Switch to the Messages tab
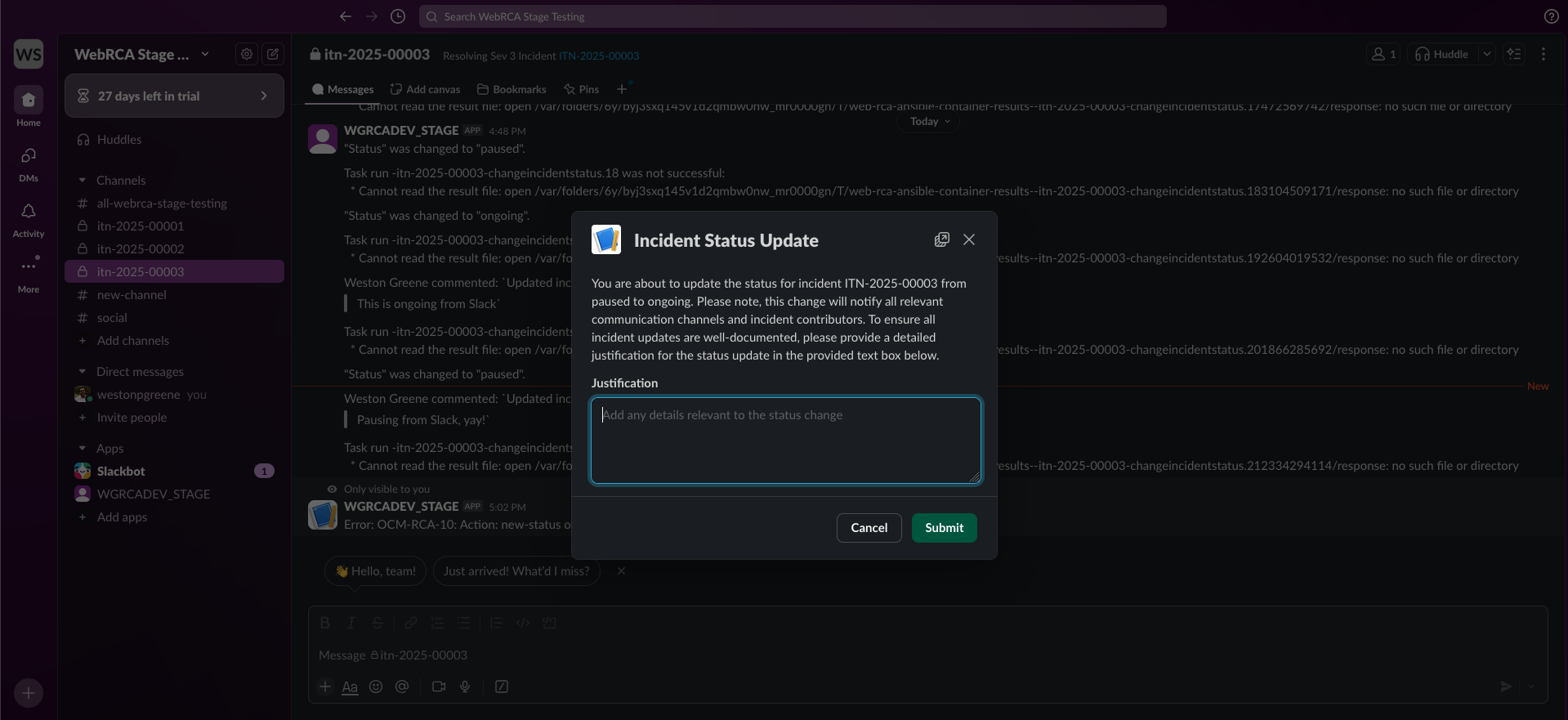Viewport: 1568px width, 720px height. [343, 89]
